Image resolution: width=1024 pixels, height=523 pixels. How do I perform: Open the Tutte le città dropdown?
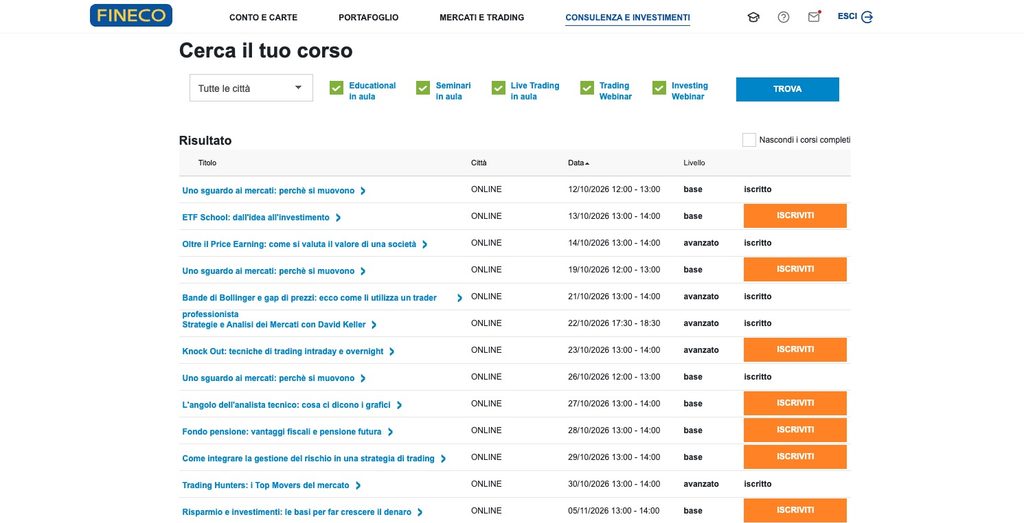(x=251, y=88)
